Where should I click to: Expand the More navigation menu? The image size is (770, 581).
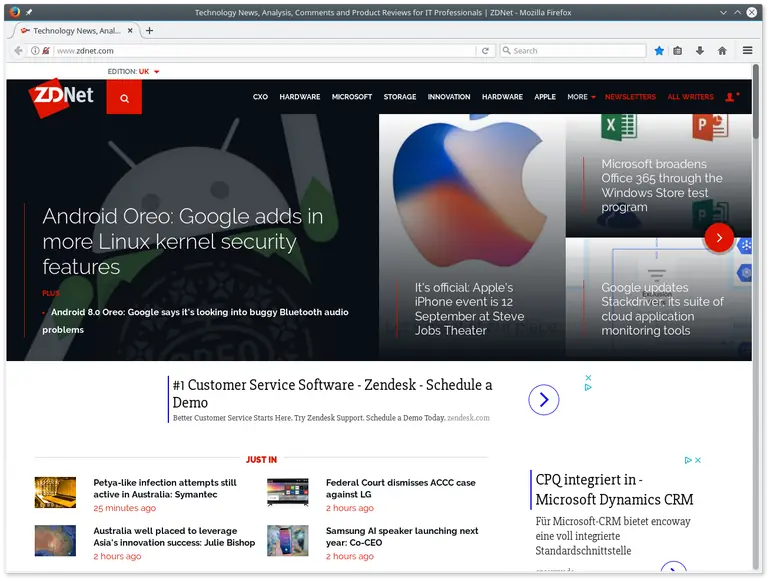point(581,97)
